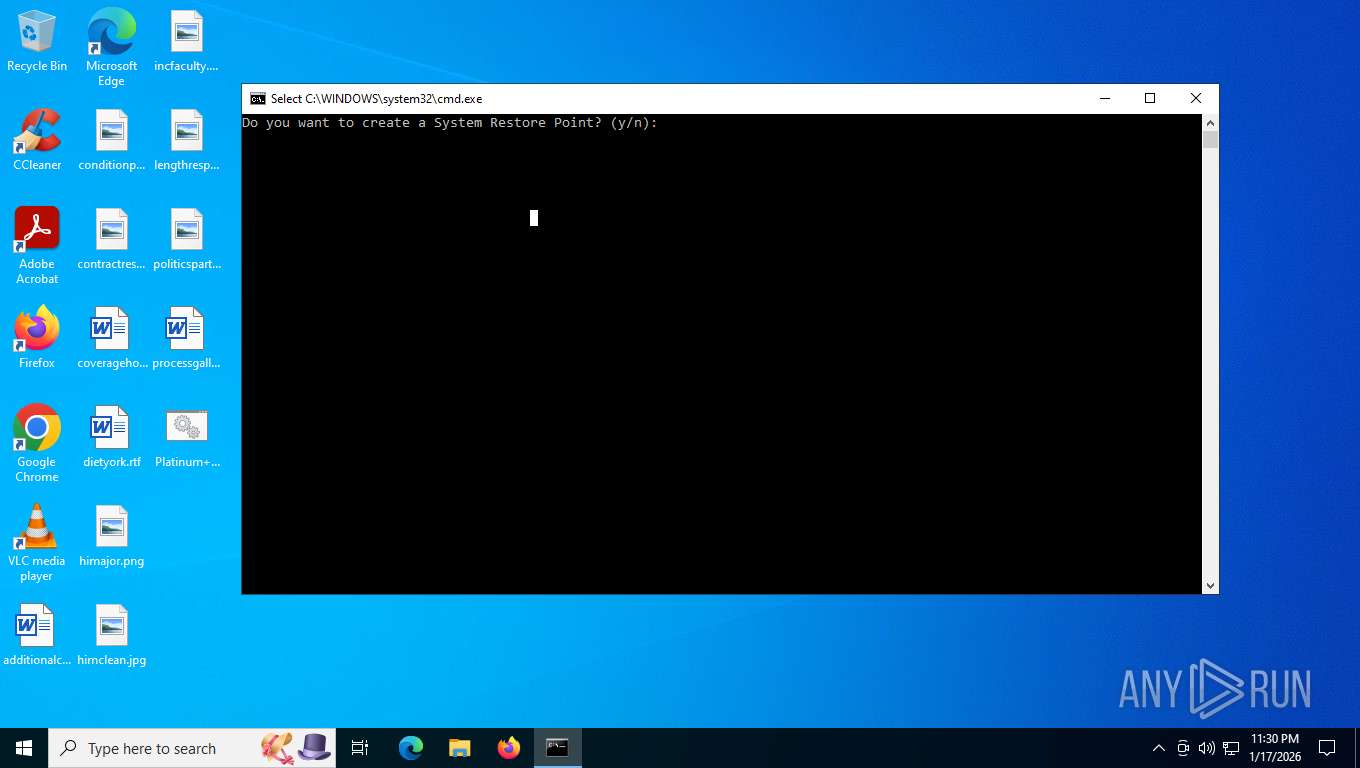This screenshot has width=1360, height=768.
Task: Select the lengthresp image file icon
Action: [186, 140]
